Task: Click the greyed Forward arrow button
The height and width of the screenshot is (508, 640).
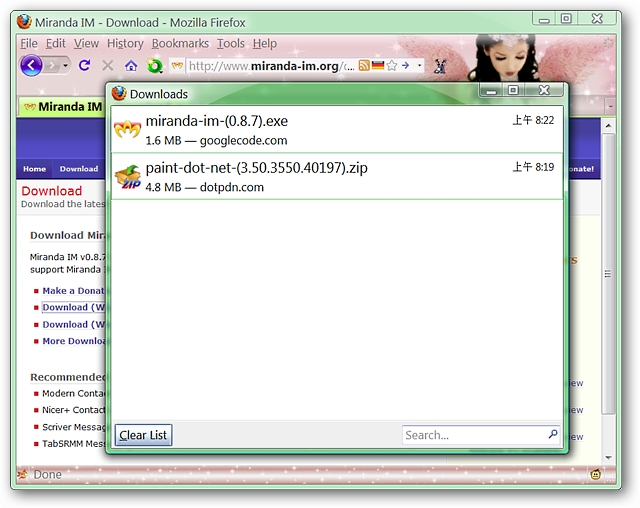Action: tap(52, 65)
